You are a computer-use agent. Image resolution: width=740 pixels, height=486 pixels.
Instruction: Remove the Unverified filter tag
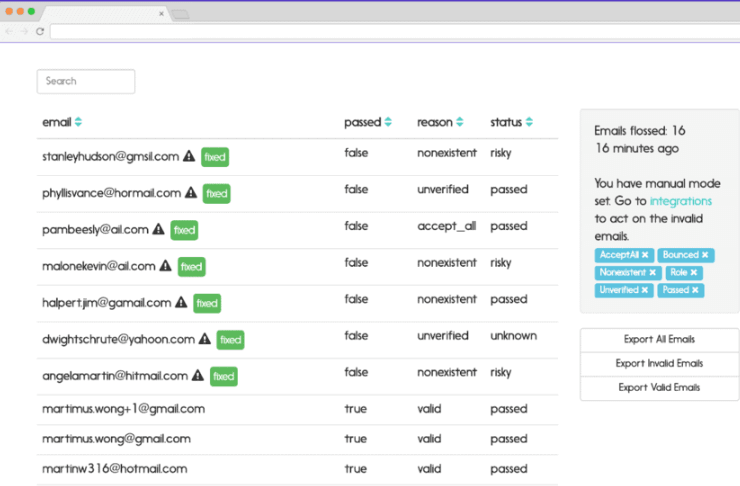[645, 290]
